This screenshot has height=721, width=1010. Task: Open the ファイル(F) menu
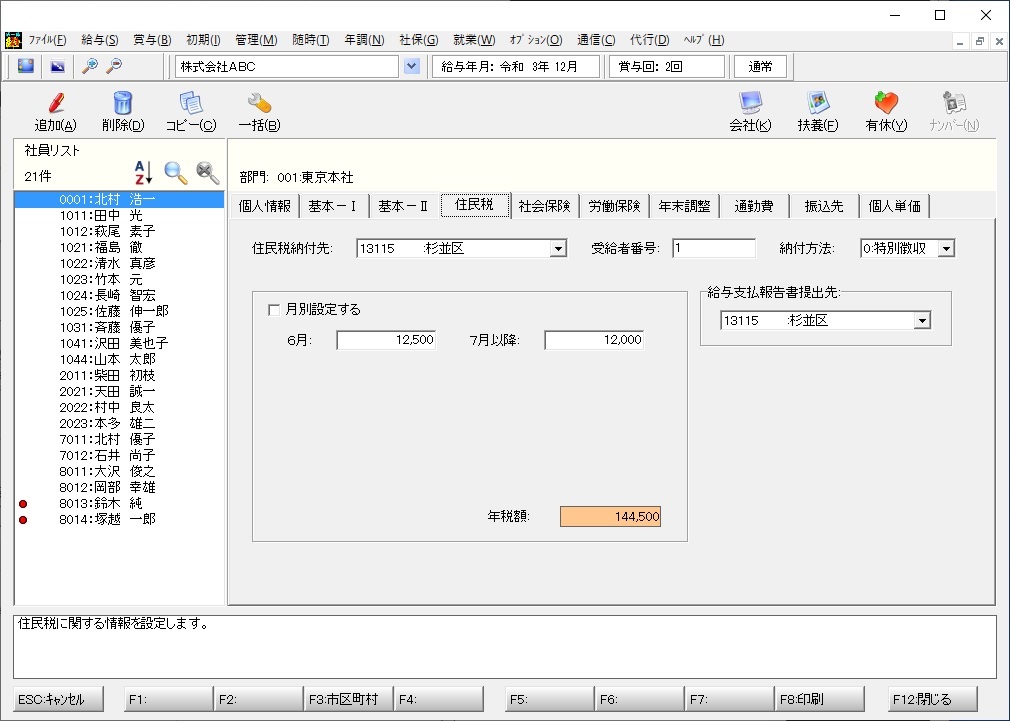click(x=48, y=40)
